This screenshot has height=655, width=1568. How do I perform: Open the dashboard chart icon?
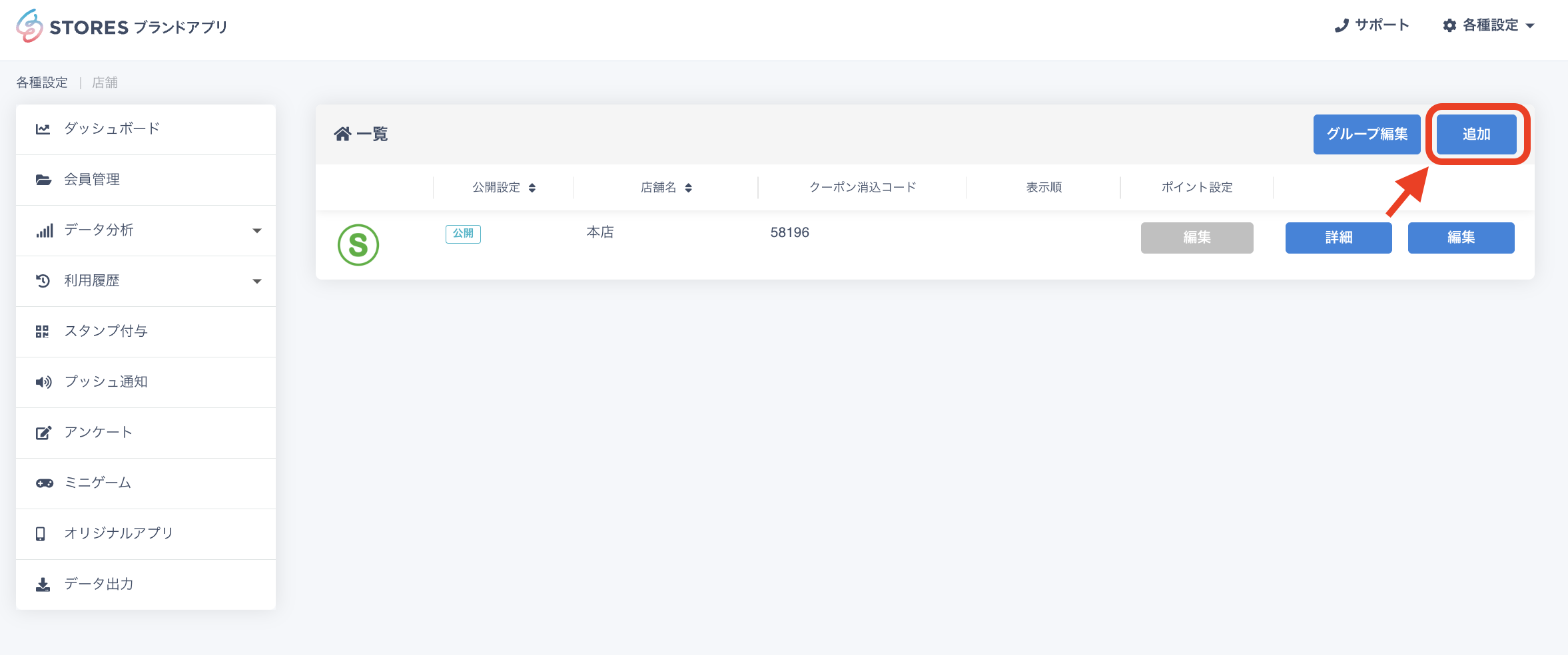tap(43, 129)
